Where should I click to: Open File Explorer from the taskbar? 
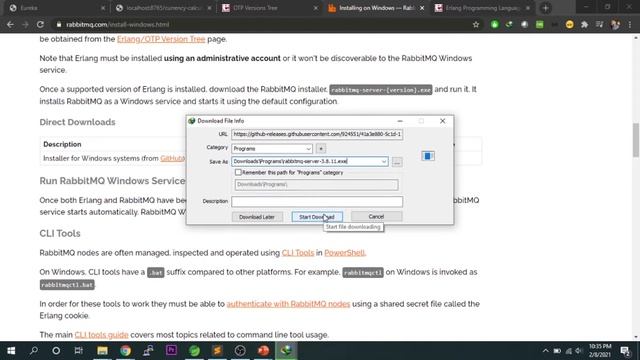(x=102, y=351)
